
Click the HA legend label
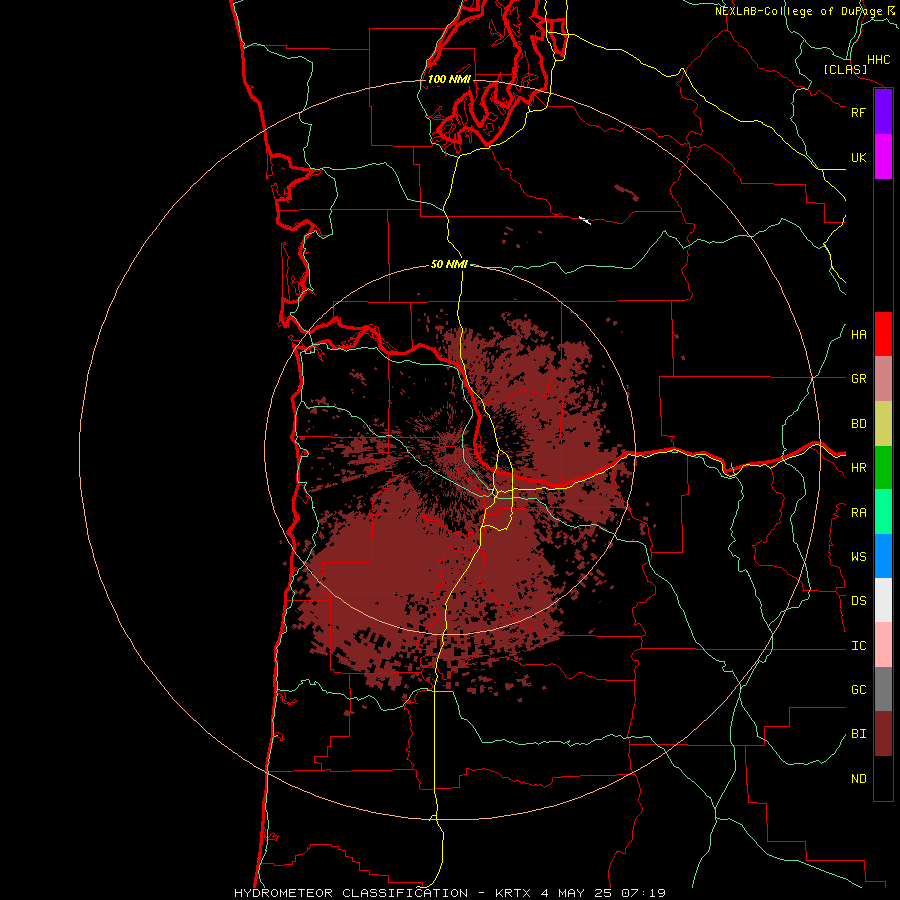[858, 335]
